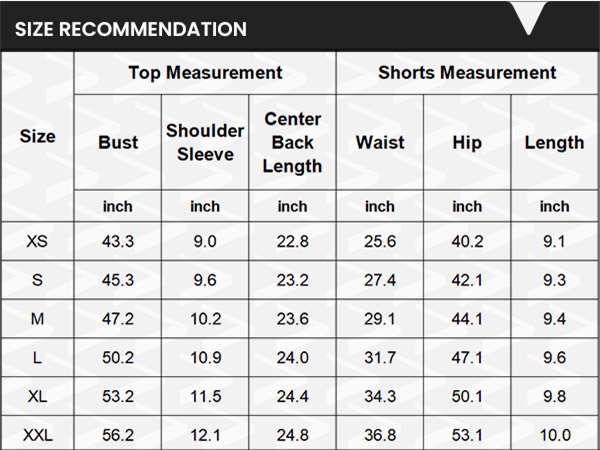Click the length value 9.3 for size S
This screenshot has width=600, height=450.
[554, 280]
